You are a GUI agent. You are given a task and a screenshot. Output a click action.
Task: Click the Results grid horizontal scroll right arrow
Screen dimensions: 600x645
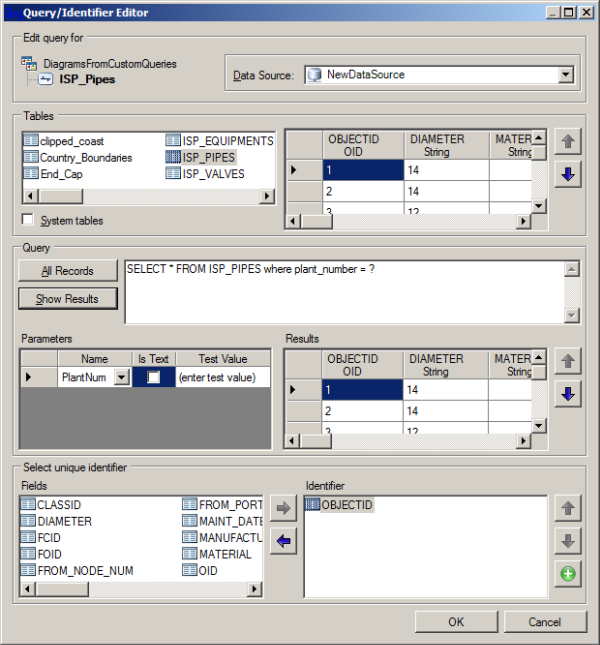(x=523, y=441)
